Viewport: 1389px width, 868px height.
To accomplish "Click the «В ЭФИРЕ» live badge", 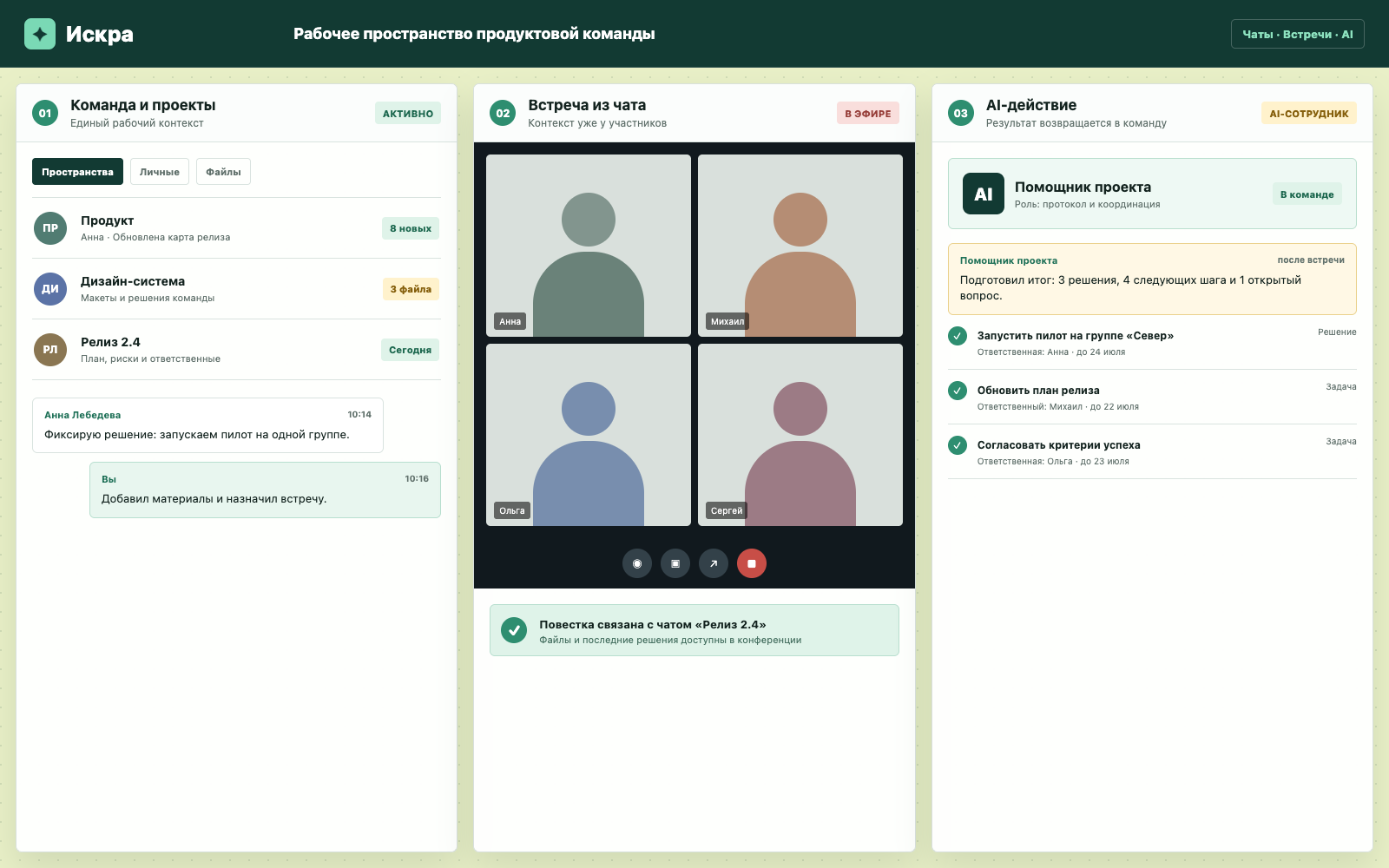I will click(868, 113).
